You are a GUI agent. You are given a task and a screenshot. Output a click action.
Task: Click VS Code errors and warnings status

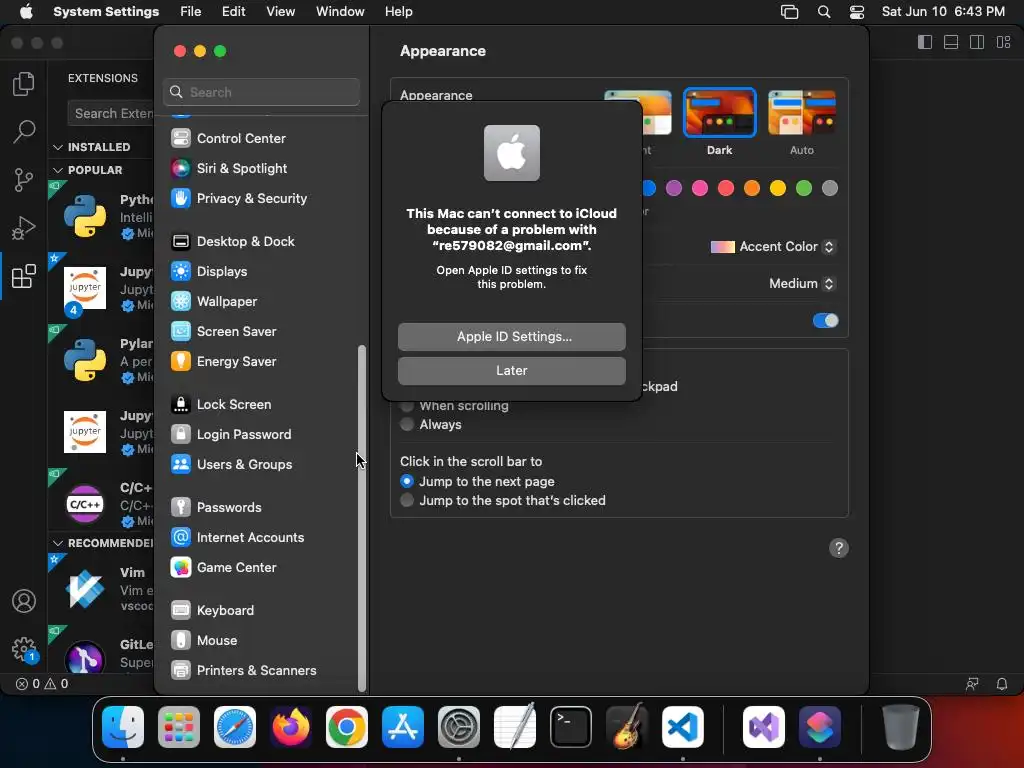[x=42, y=684]
